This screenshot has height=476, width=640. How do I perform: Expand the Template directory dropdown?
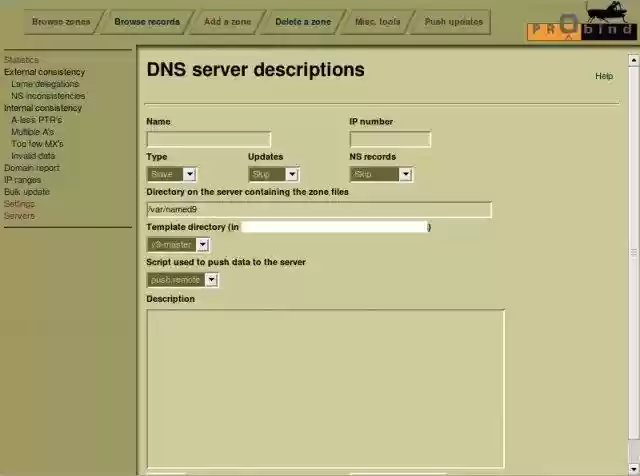(x=178, y=245)
